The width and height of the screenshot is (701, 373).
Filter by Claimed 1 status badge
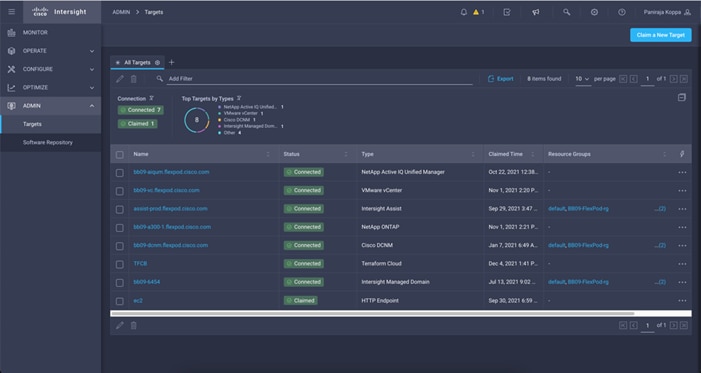click(137, 124)
